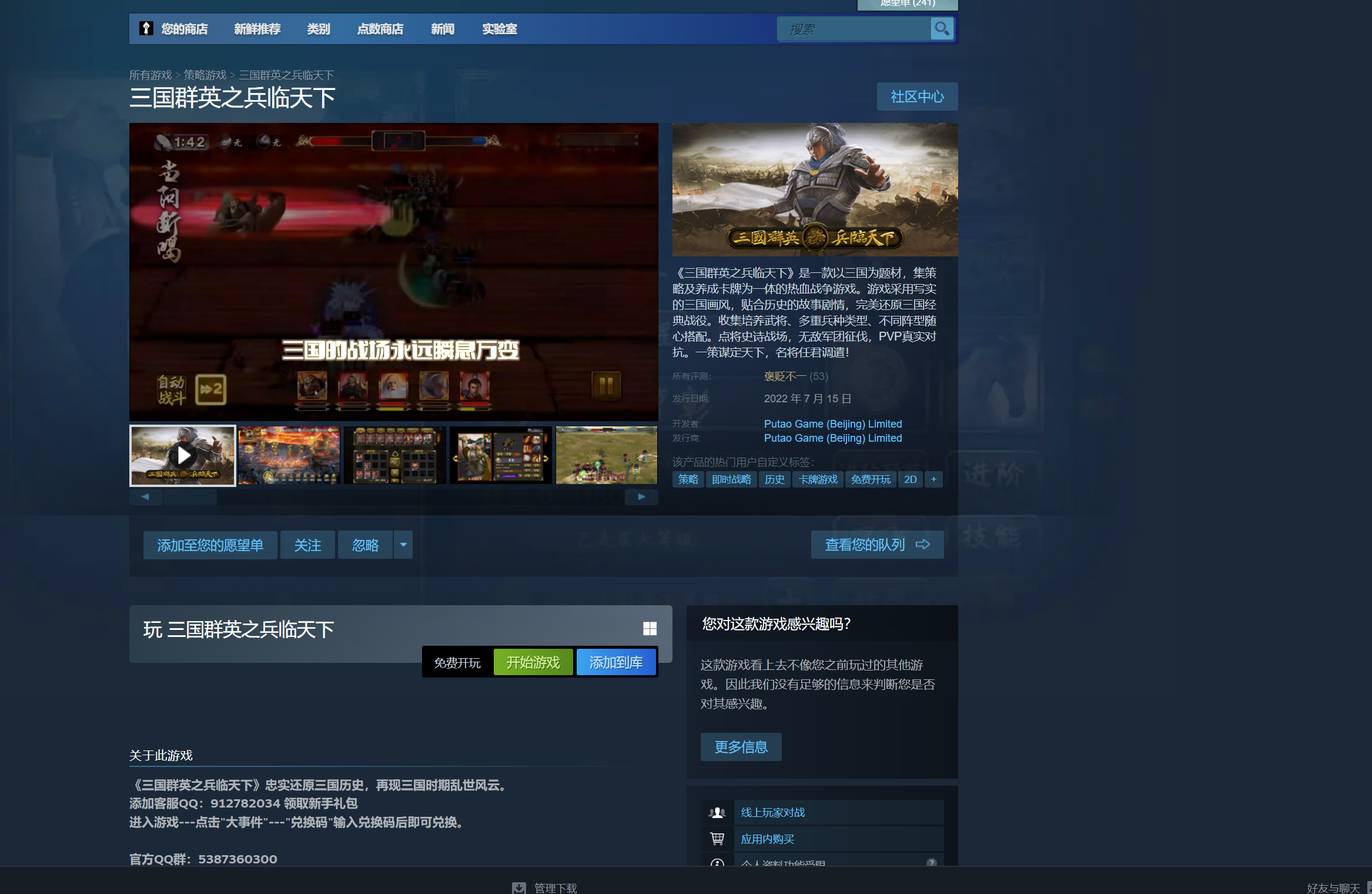
Task: Open the 类别 categories menu
Action: pos(319,29)
